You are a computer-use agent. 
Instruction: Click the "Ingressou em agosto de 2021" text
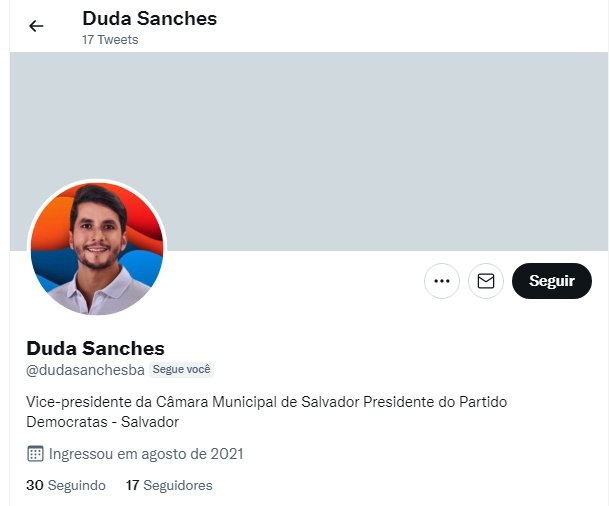(x=147, y=454)
